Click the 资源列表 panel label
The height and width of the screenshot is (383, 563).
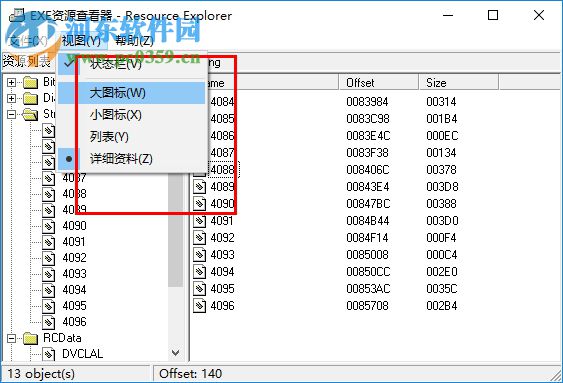pos(27,61)
